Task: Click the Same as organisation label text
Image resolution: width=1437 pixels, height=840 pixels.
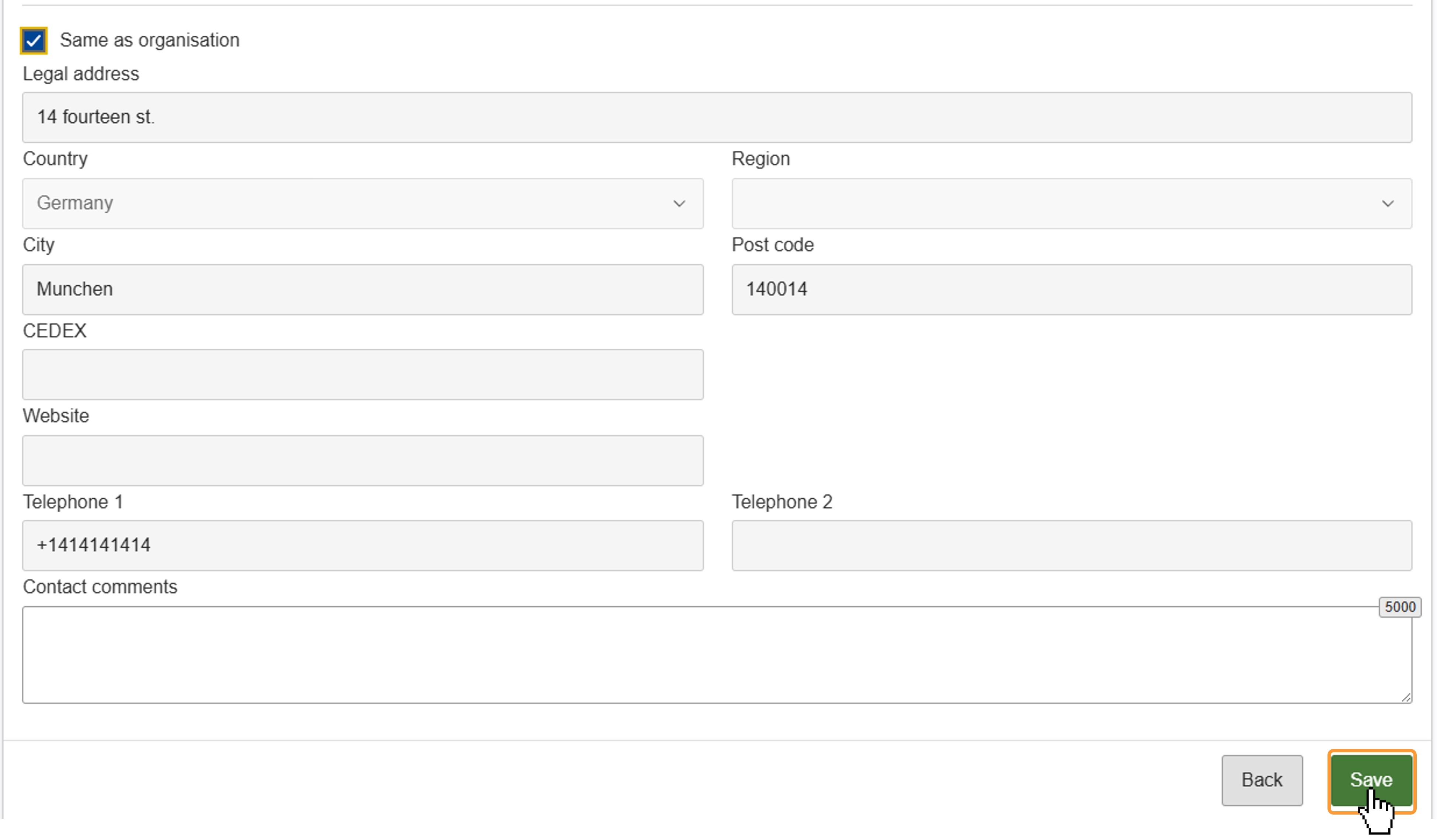Action: 149,40
